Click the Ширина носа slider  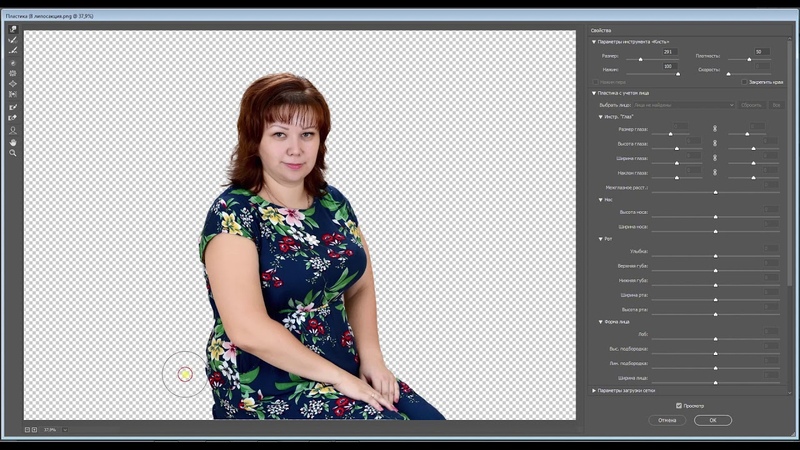tap(715, 231)
